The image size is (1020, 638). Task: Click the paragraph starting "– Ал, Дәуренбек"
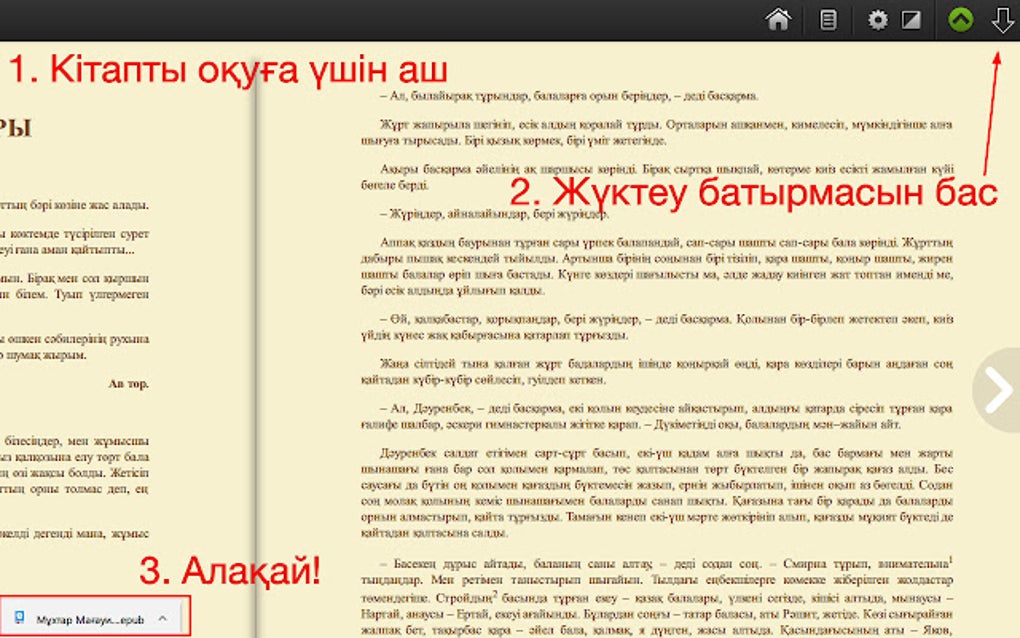(x=657, y=416)
